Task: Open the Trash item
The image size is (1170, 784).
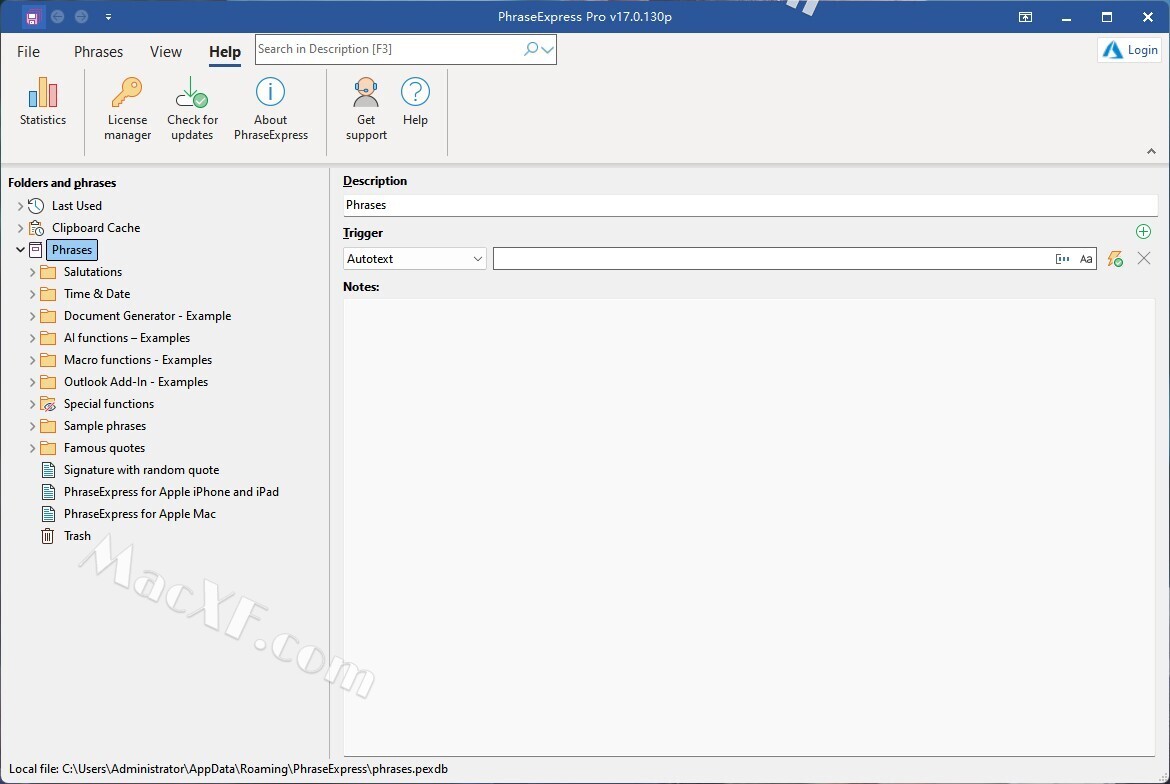Action: (77, 536)
